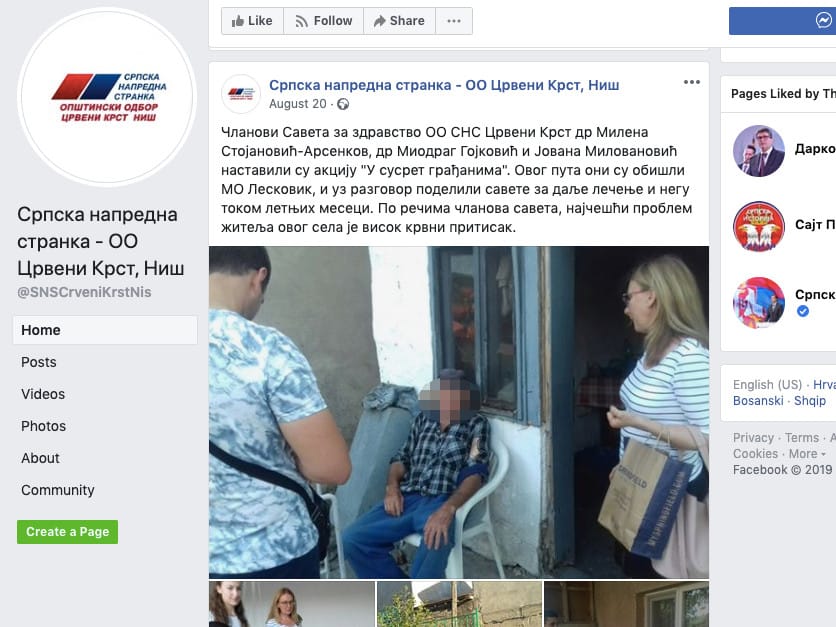Viewport: 836px width, 627px height.
Task: Click the green Create a Page button
Action: point(68,532)
